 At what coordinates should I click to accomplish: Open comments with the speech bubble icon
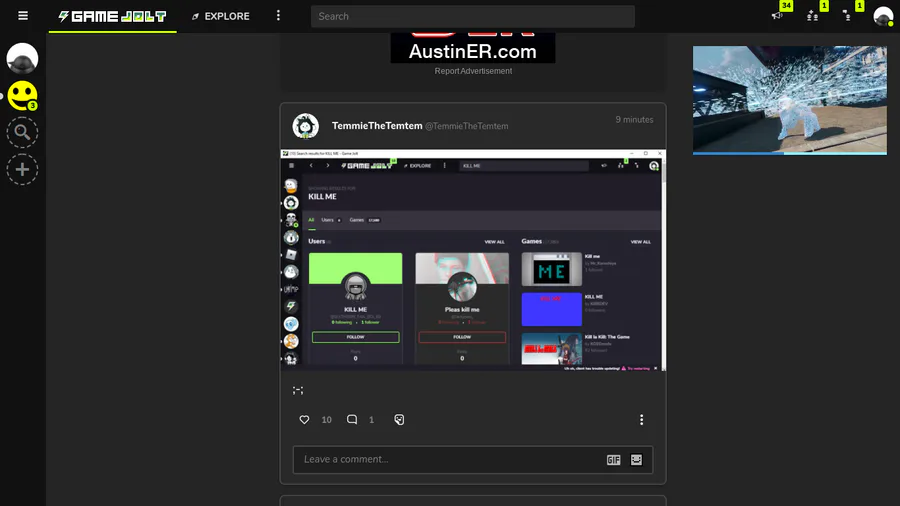point(352,420)
